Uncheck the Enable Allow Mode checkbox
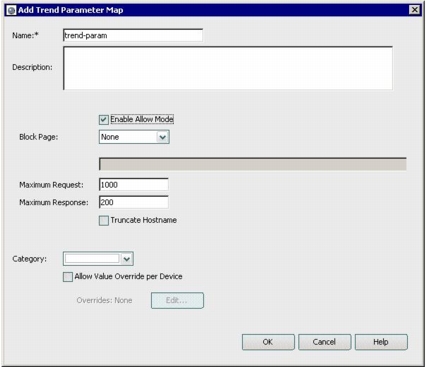This screenshot has width=427, height=369. 104,120
